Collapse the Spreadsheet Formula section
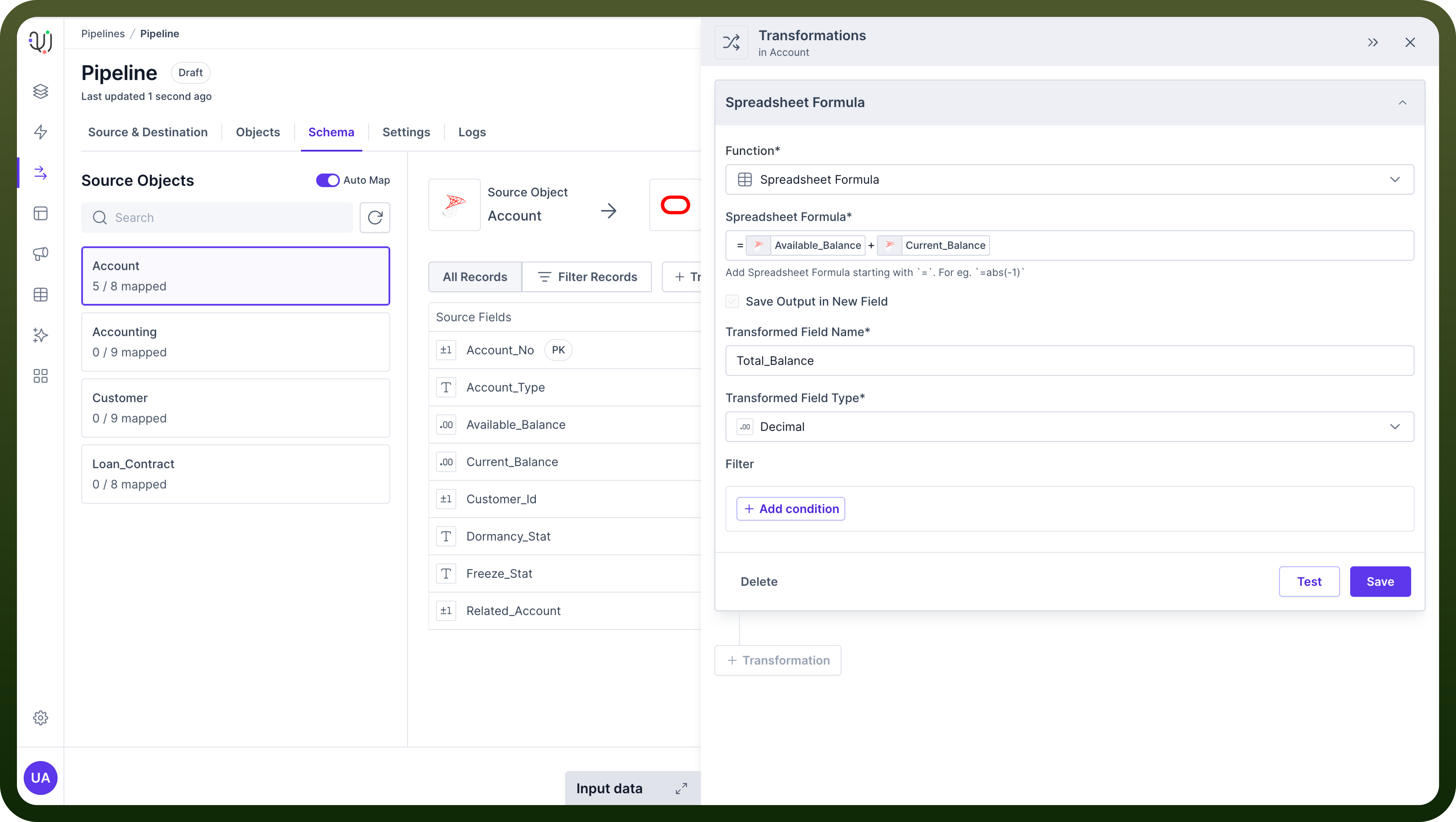This screenshot has height=822, width=1456. point(1402,102)
